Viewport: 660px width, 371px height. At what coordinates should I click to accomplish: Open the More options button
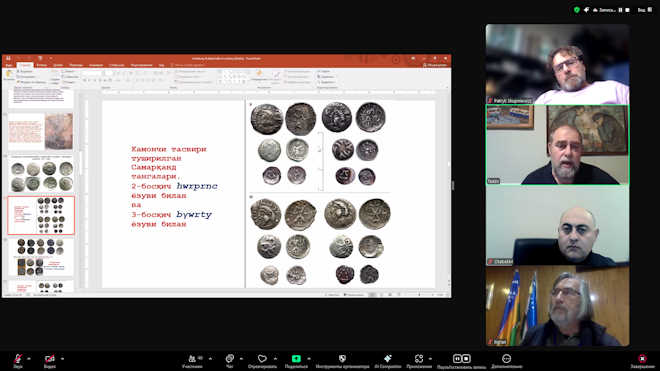506,361
